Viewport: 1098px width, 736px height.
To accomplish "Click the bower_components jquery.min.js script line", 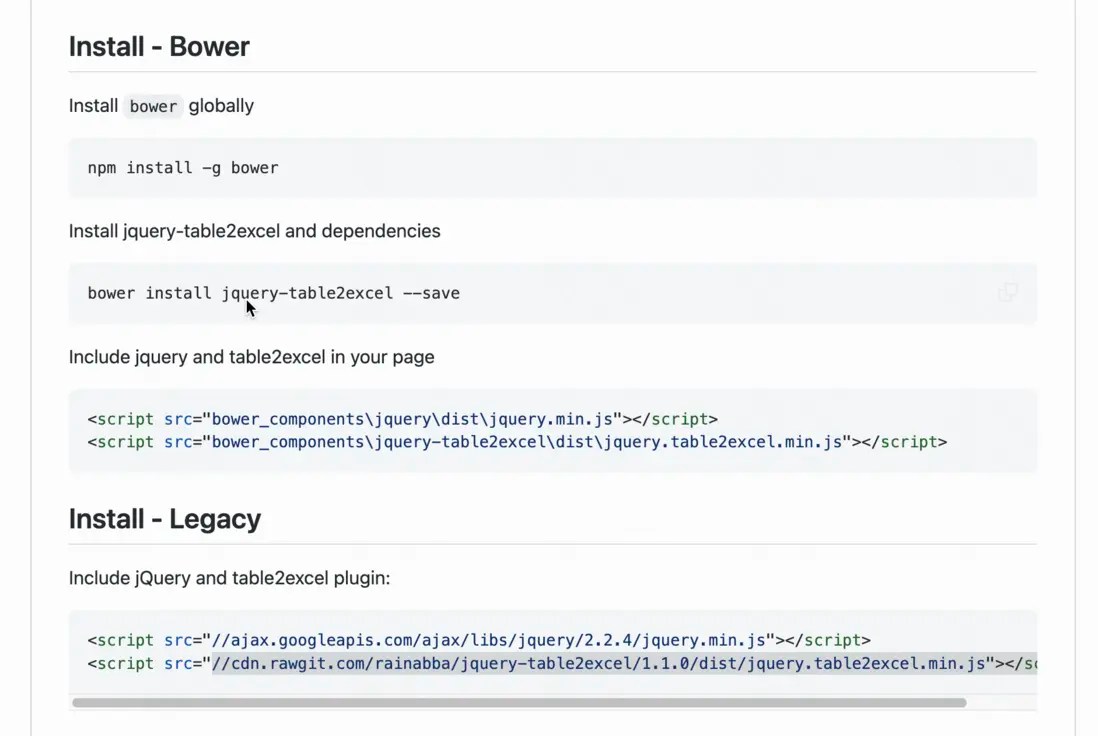I will 400,418.
